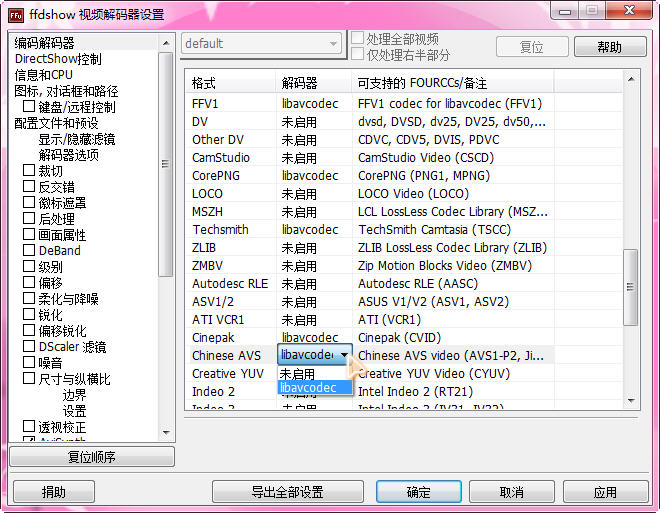Select 显示/隐藏滤镜 tree entry
The image size is (660, 513).
click(x=77, y=138)
